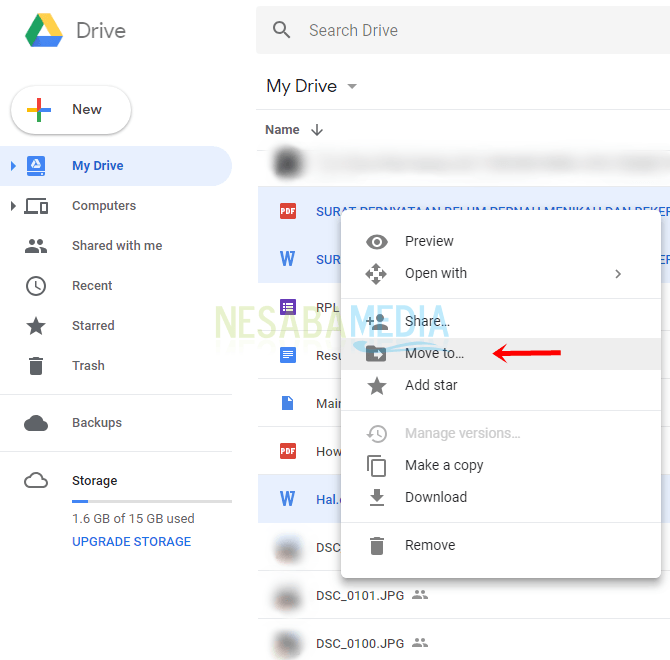Click the Name column header
The height and width of the screenshot is (660, 670).
point(282,129)
